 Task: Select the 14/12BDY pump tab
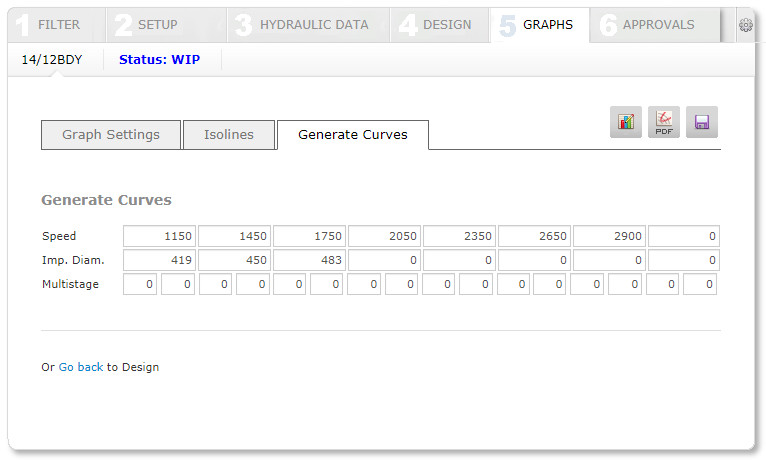[x=52, y=60]
